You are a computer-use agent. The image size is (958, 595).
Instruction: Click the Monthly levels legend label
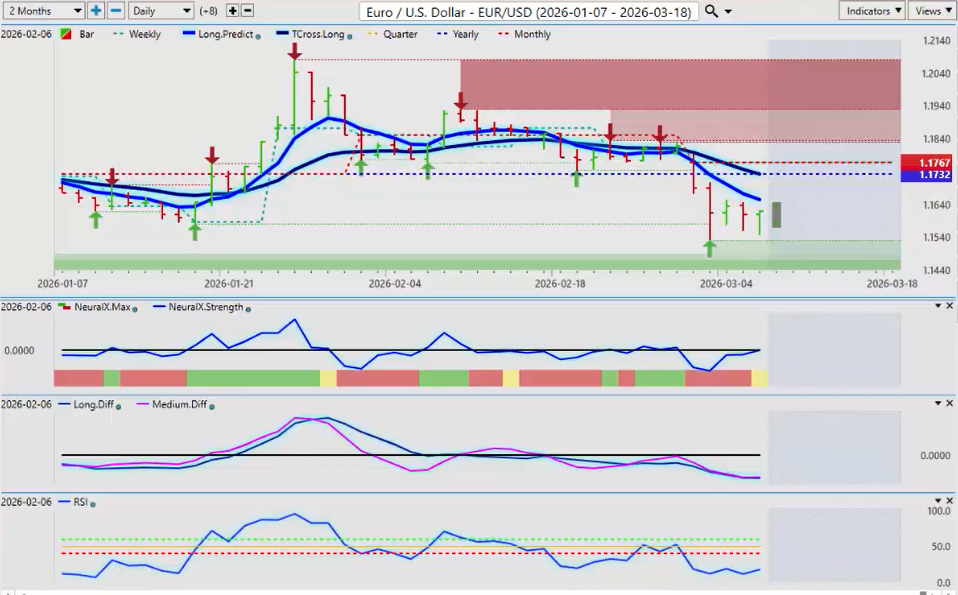click(531, 34)
